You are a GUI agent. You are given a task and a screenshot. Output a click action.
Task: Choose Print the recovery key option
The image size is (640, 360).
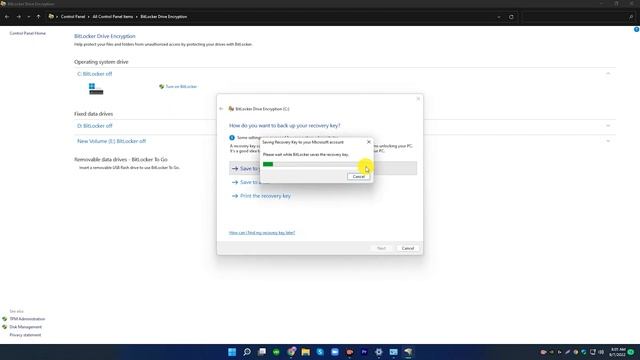pyautogui.click(x=265, y=196)
